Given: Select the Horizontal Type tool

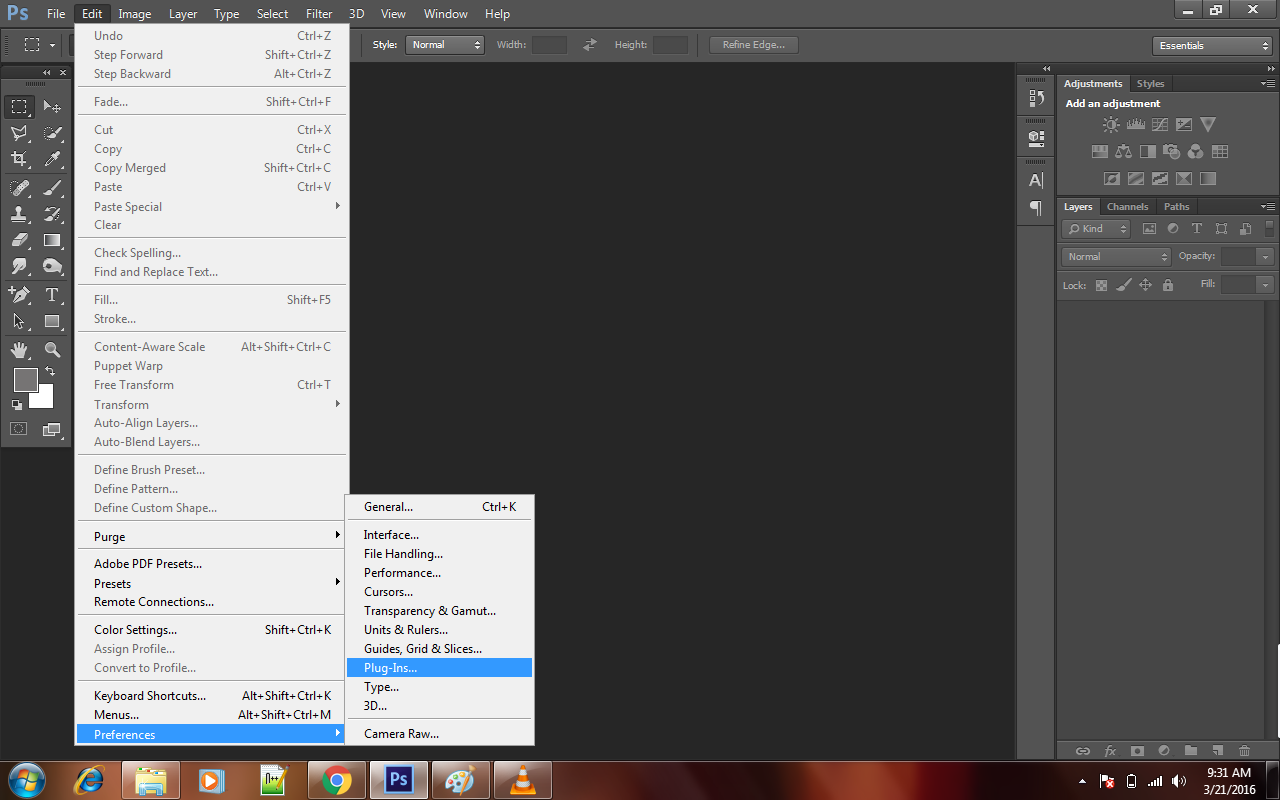Looking at the screenshot, I should pos(52,295).
